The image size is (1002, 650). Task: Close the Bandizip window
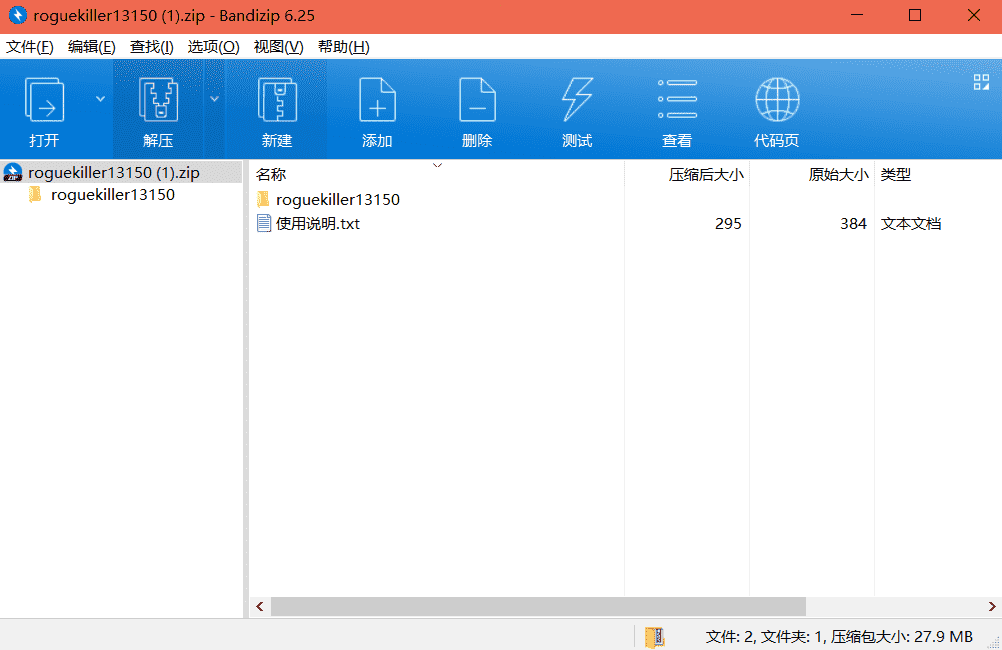974,15
